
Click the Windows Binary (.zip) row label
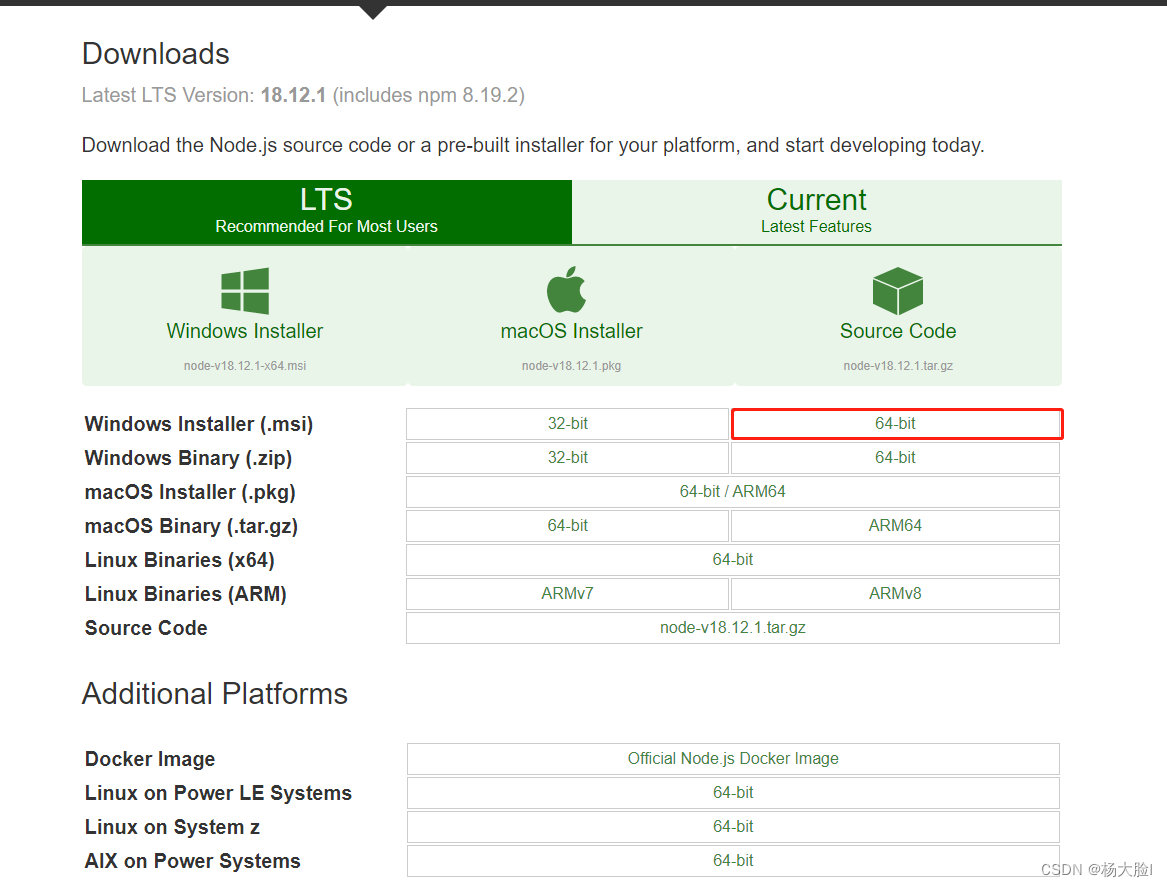point(188,458)
